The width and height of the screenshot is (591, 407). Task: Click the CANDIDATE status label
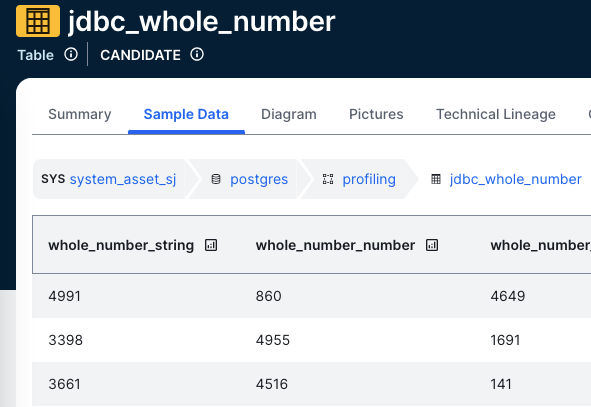tap(140, 55)
